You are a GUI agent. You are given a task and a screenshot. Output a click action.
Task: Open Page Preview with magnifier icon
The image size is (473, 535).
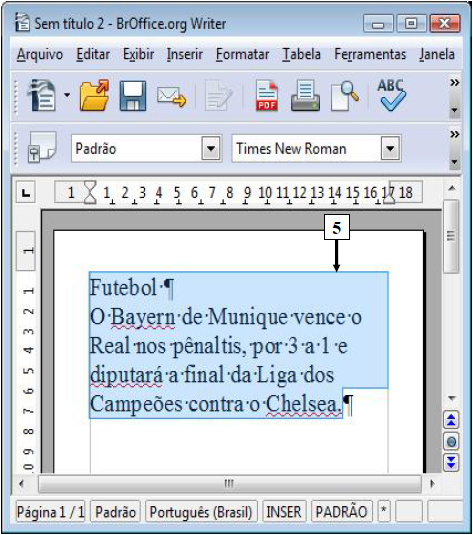point(344,96)
